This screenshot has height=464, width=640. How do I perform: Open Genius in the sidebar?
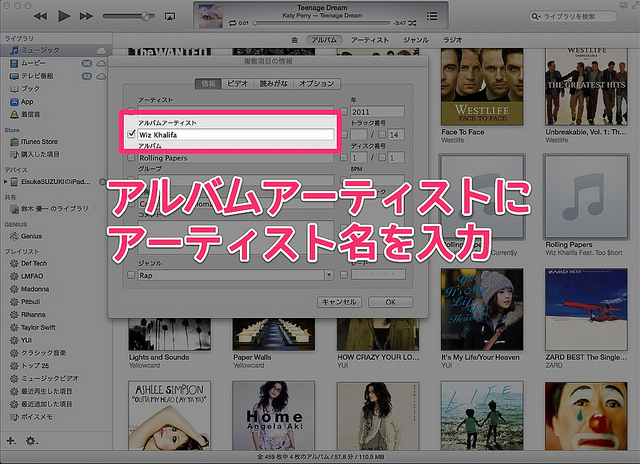coord(31,236)
